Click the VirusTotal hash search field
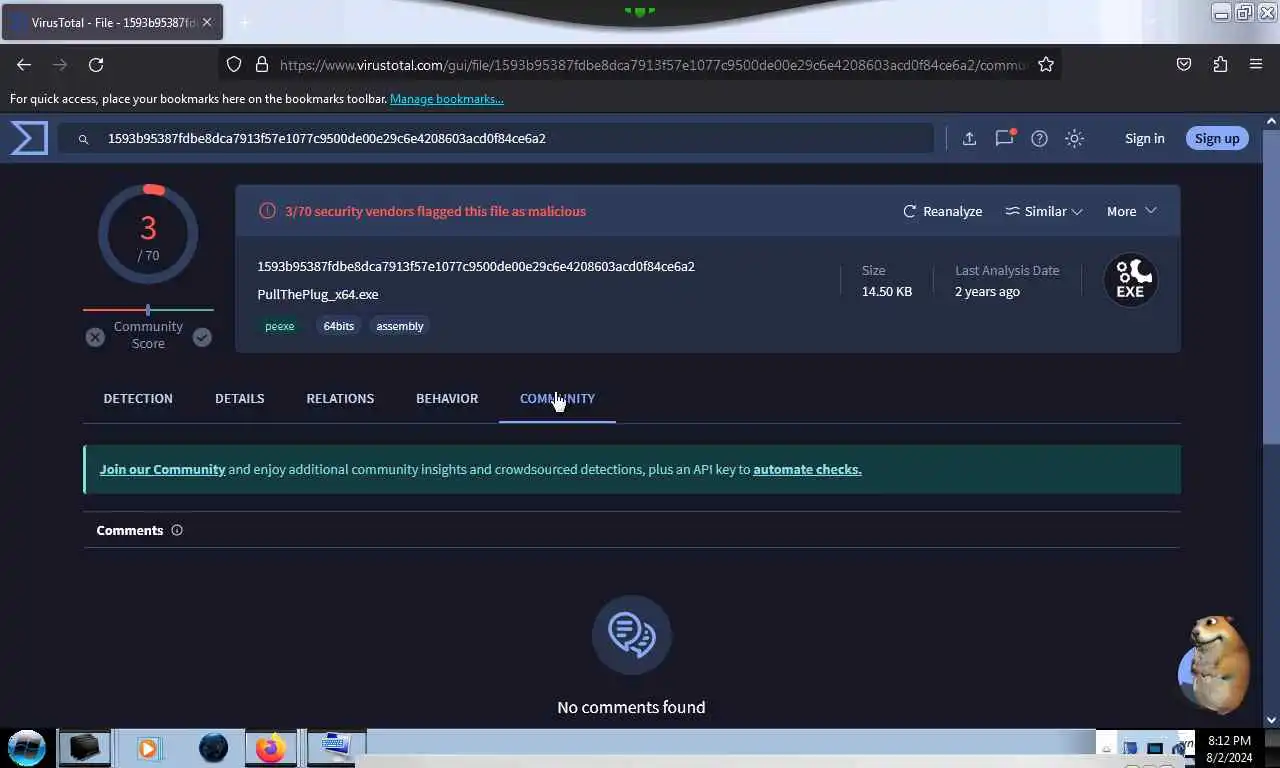Screen dimensions: 1280x768 point(496,138)
